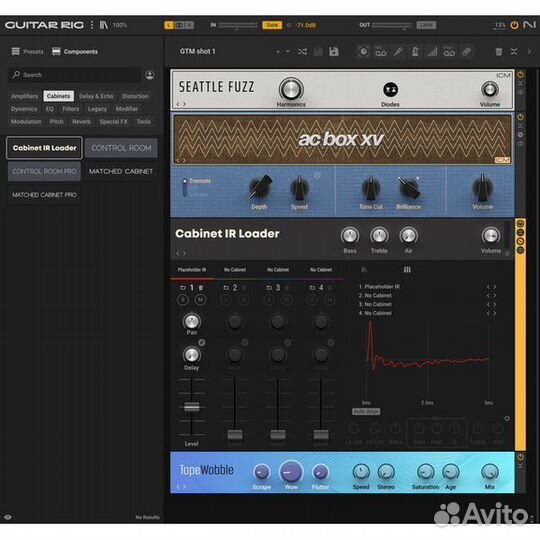Click the Save As floppy disk icon
The image size is (540, 540).
pyautogui.click(x=333, y=52)
